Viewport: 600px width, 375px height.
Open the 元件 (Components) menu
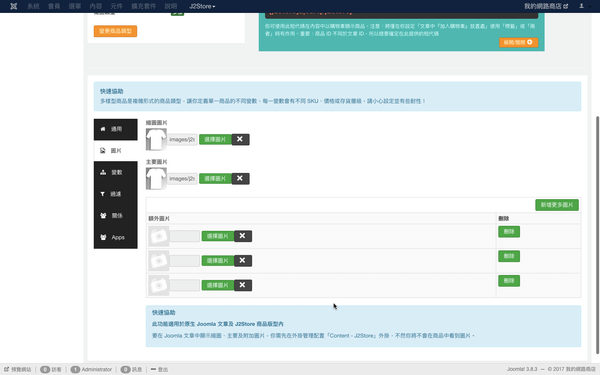[x=116, y=6]
